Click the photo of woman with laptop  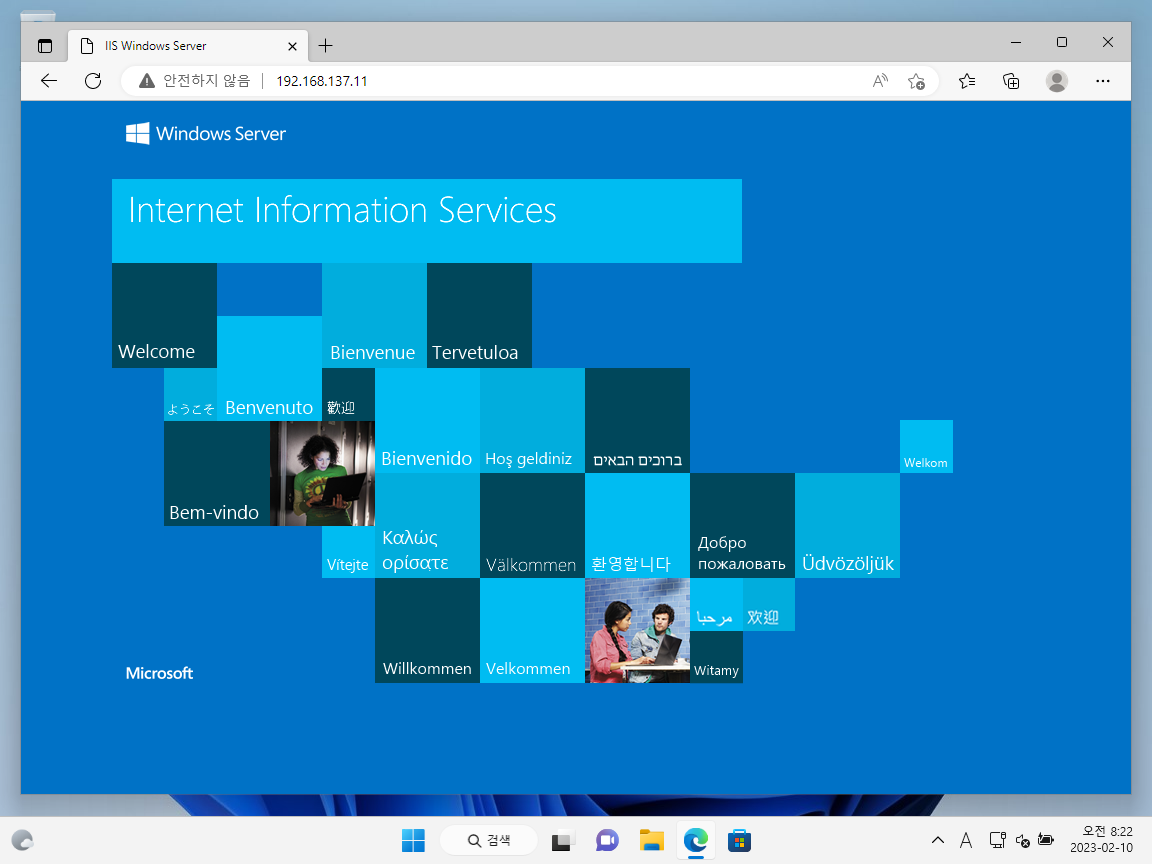pyautogui.click(x=323, y=473)
